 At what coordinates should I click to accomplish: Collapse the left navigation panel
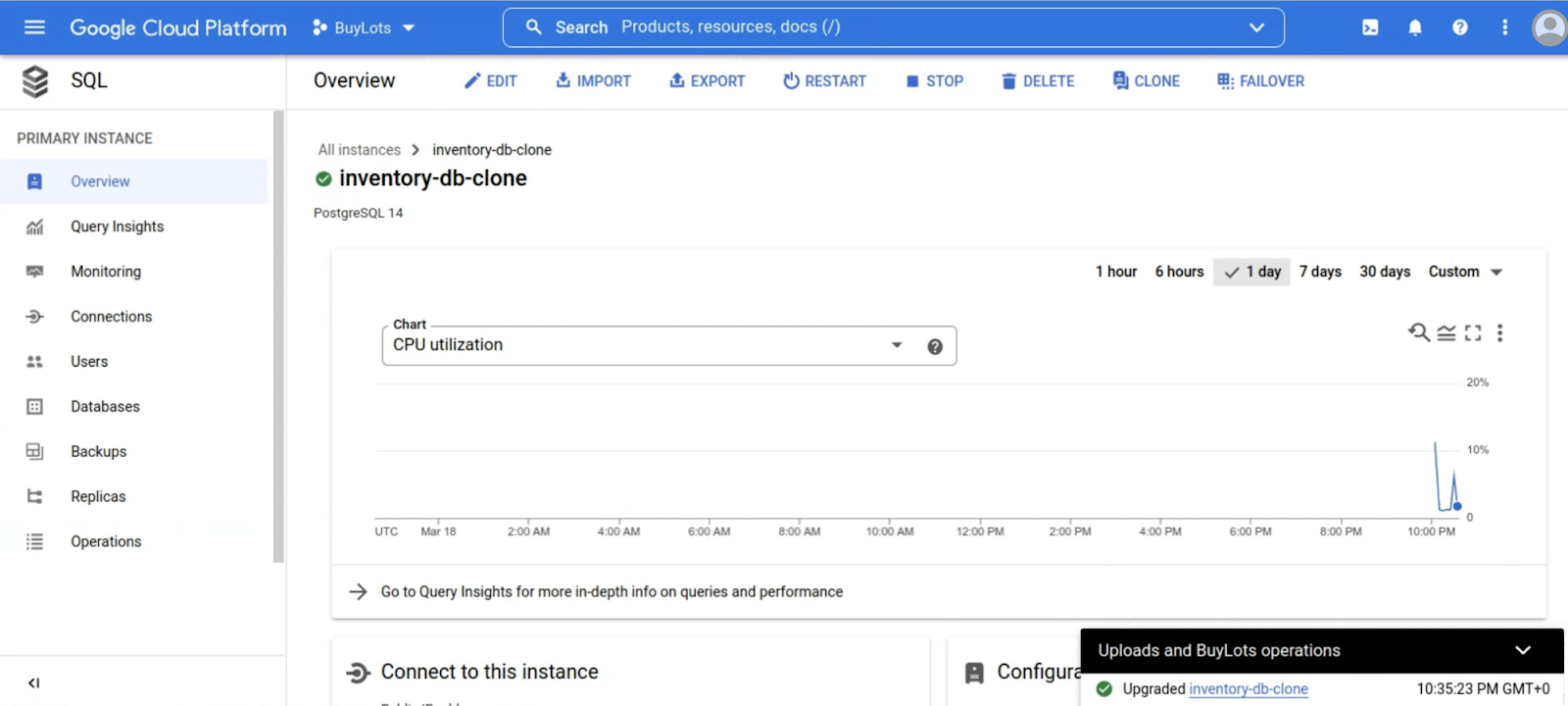tap(33, 683)
